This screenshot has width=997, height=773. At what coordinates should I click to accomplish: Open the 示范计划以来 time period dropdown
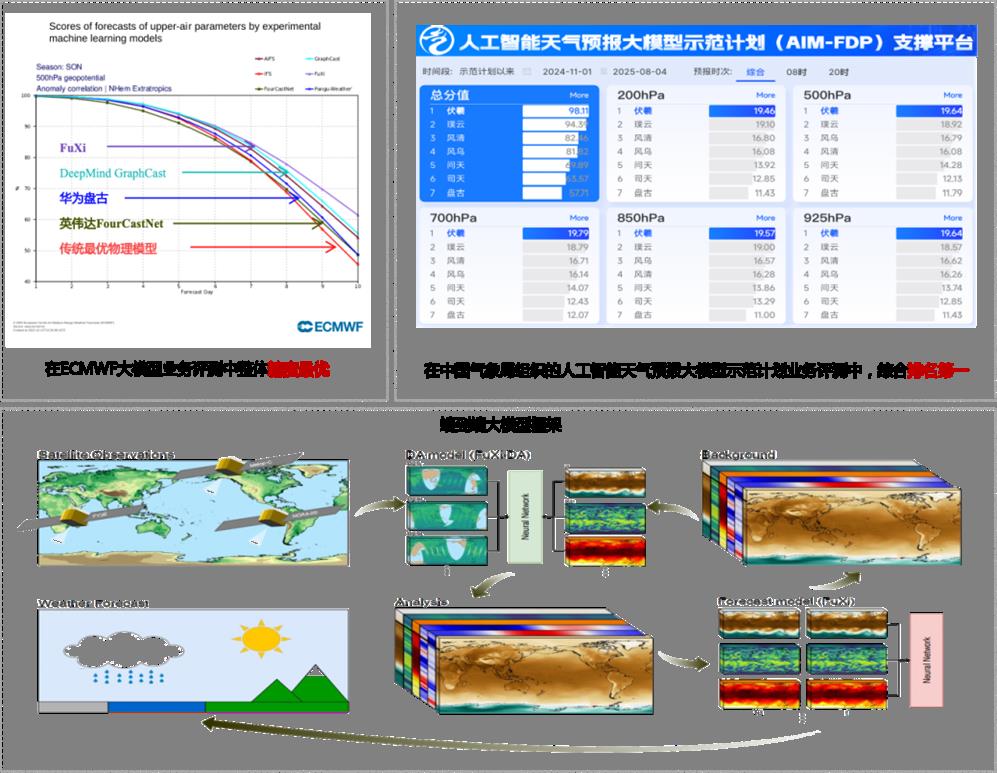point(486,72)
